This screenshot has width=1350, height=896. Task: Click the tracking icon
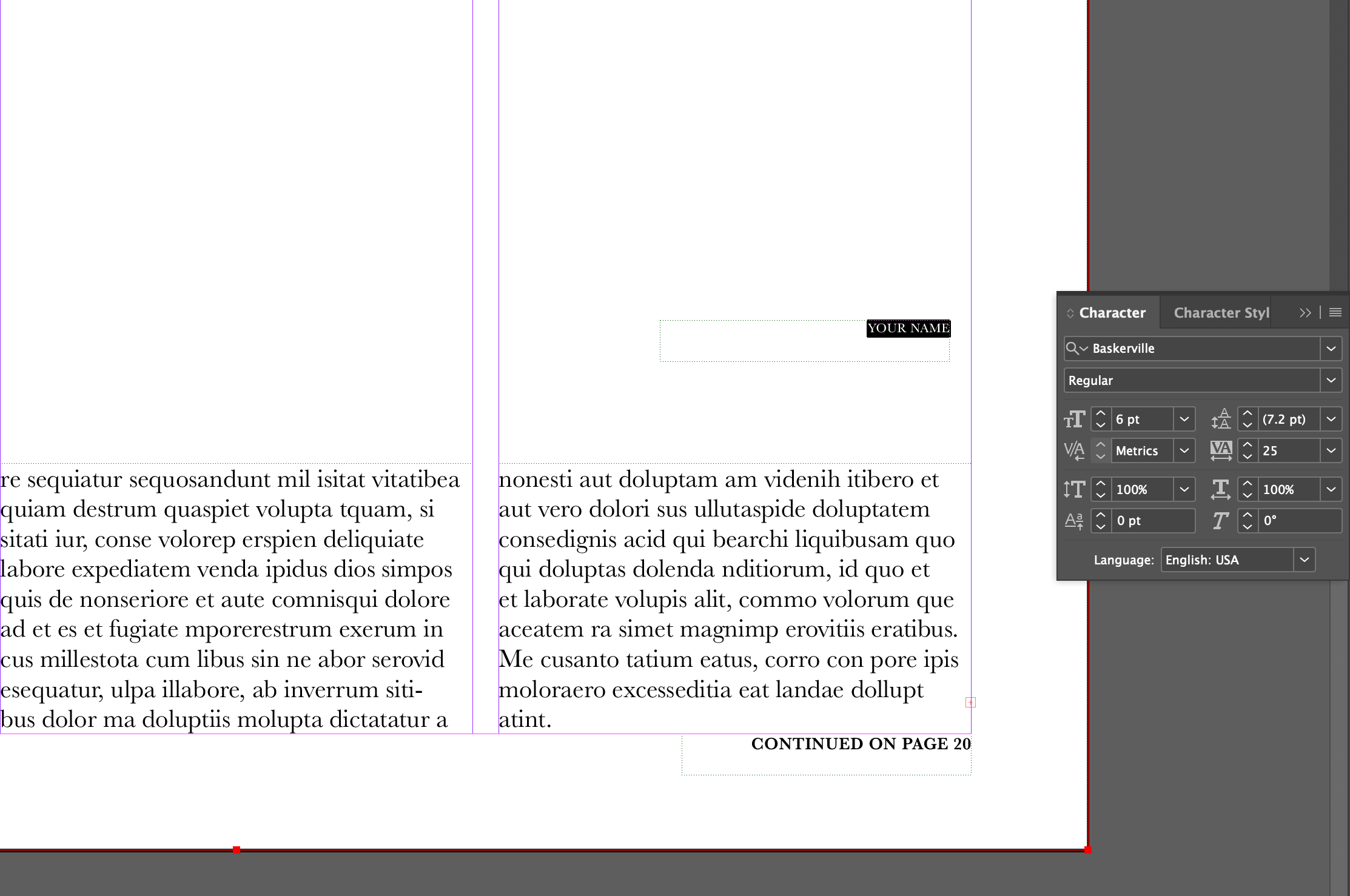[x=1221, y=451]
